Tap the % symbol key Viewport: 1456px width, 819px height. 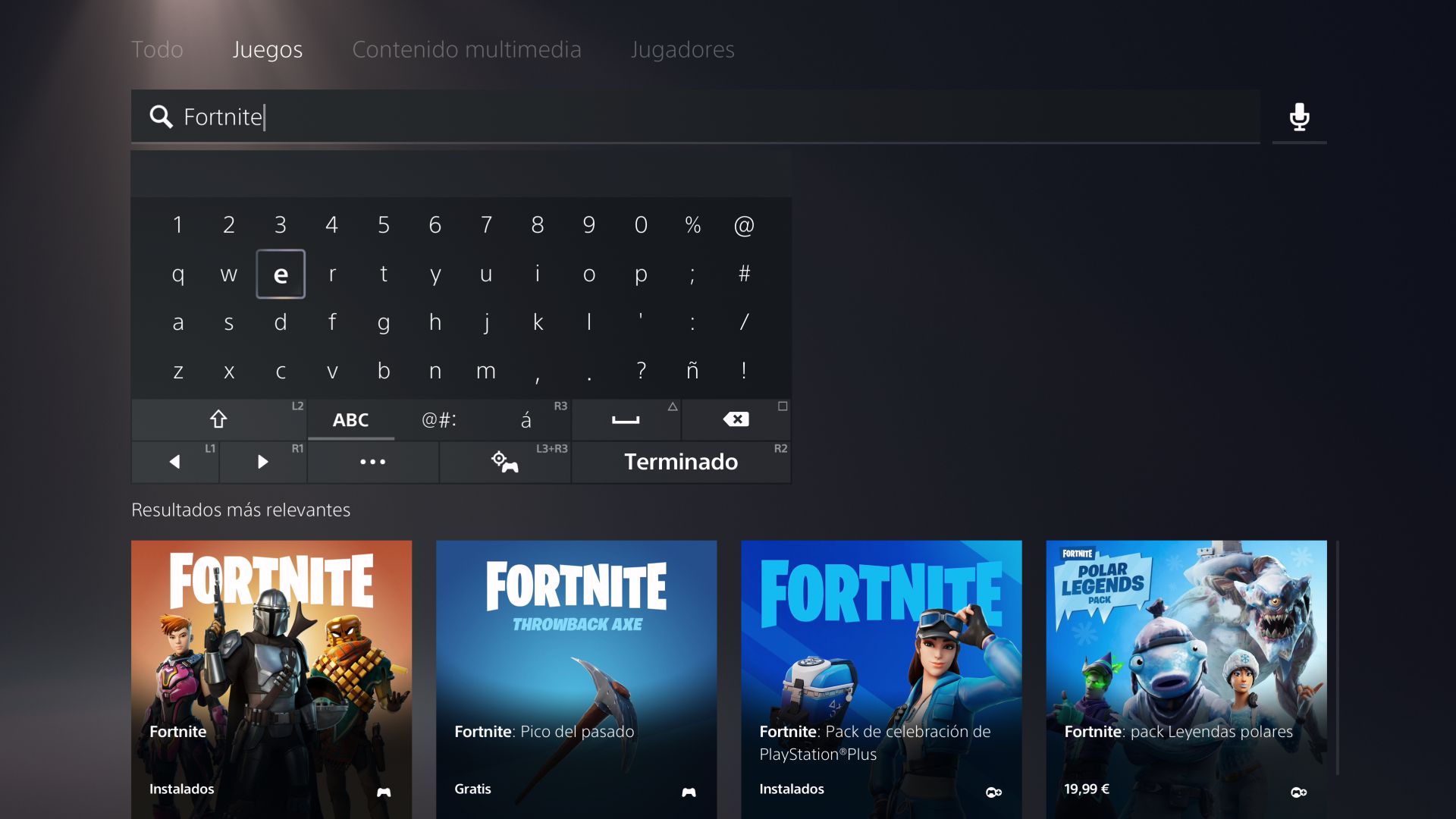coord(692,225)
